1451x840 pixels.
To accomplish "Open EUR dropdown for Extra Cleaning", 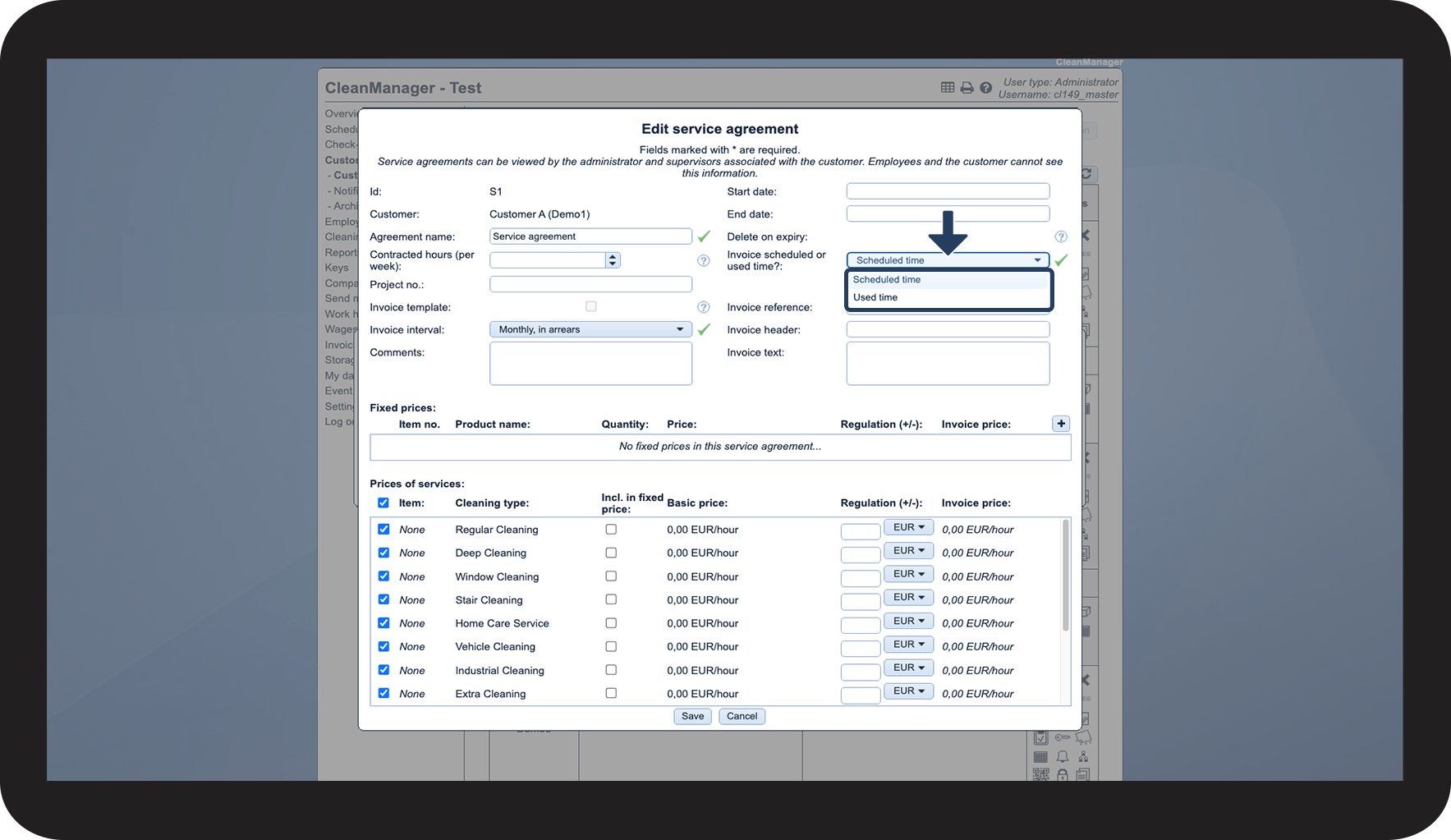I will pos(909,691).
